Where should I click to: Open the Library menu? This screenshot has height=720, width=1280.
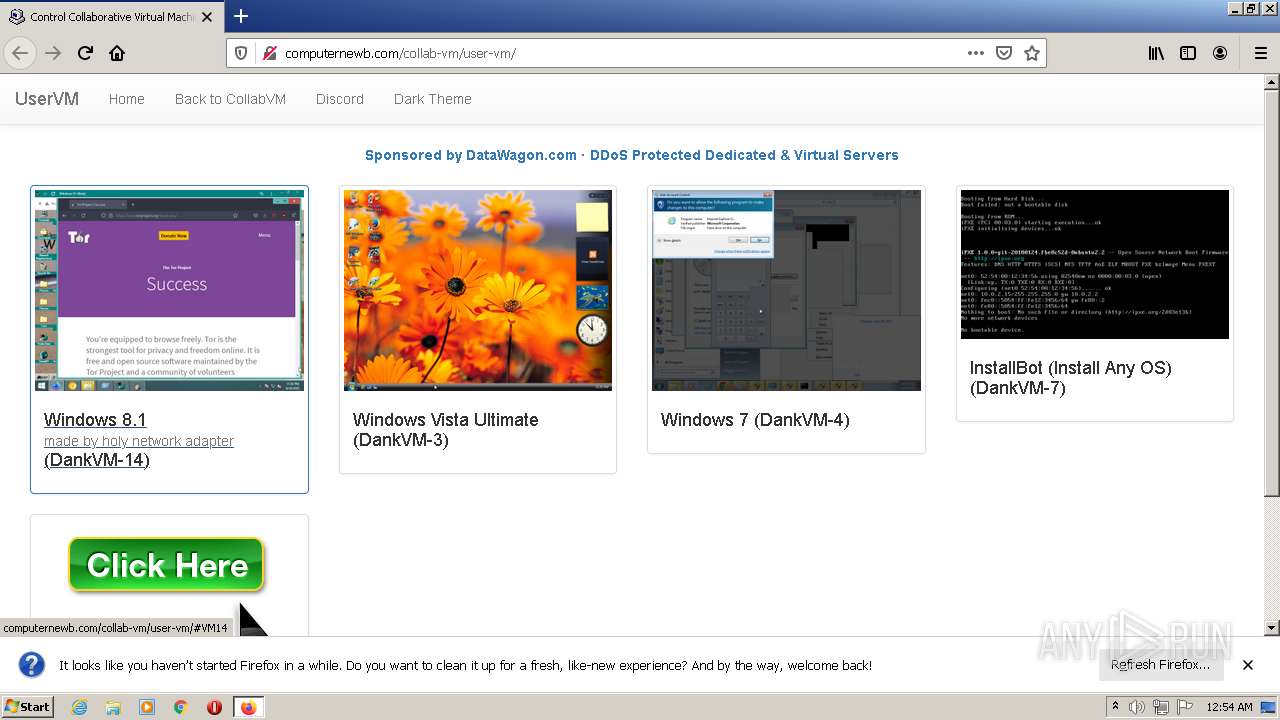[1156, 53]
